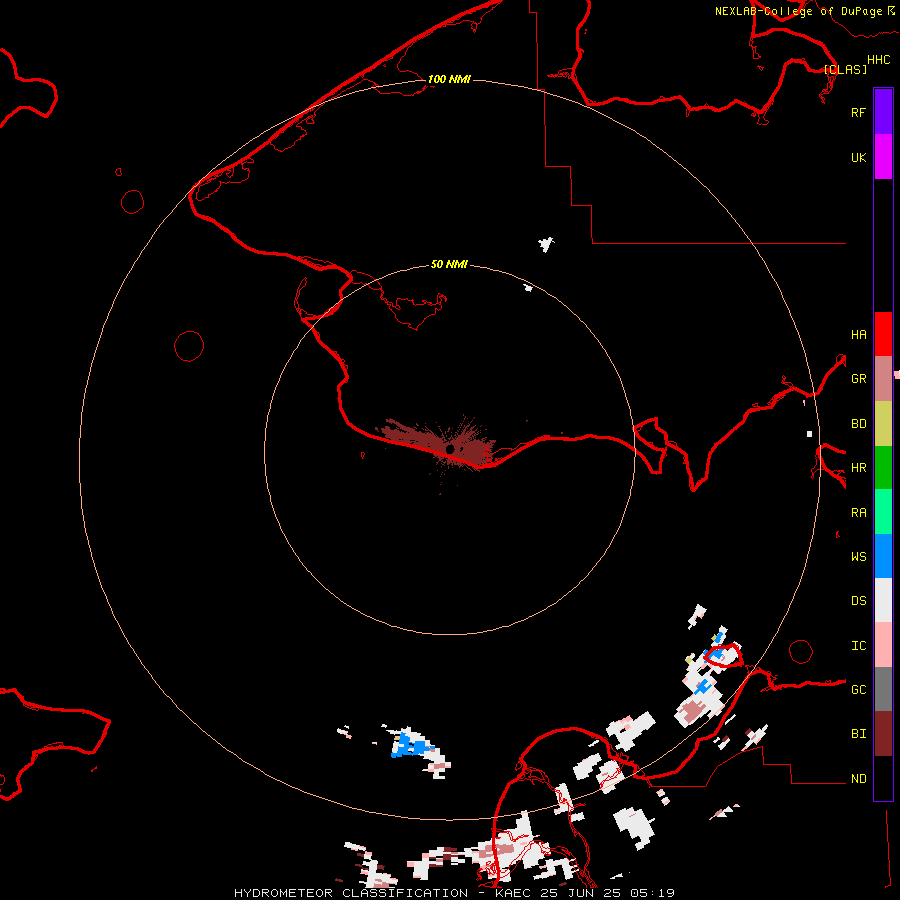The height and width of the screenshot is (900, 900).
Task: Click the BI brown legend swatch
Action: click(x=883, y=734)
